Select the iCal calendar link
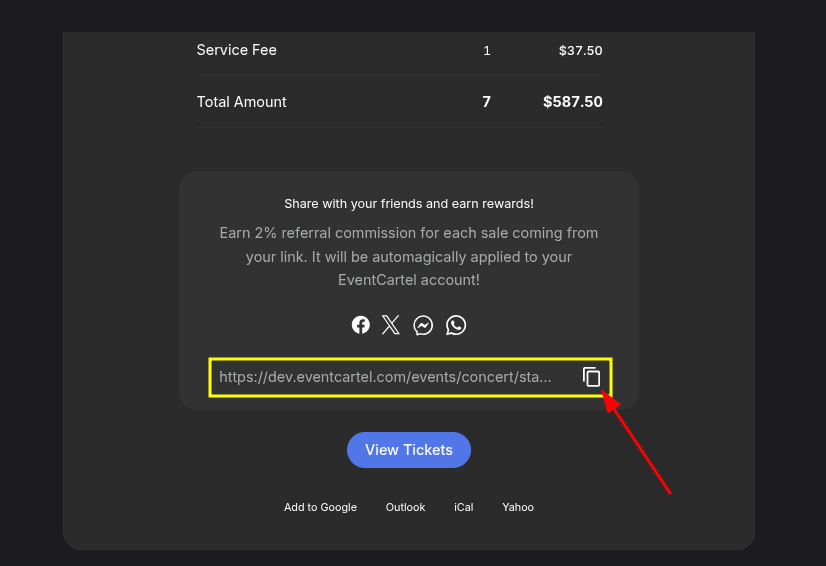This screenshot has width=826, height=566. point(464,507)
